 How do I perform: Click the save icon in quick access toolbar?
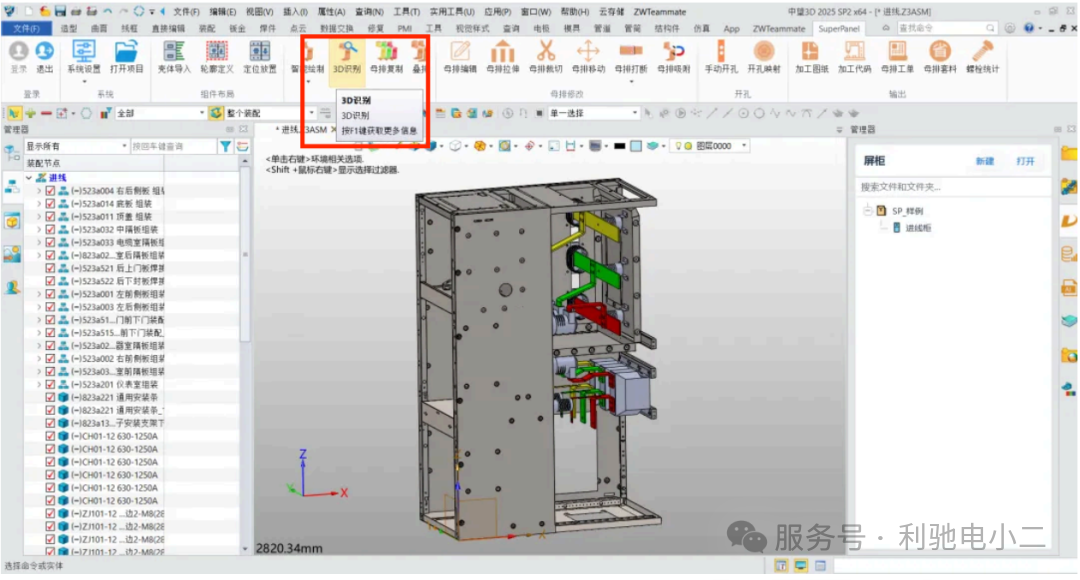[60, 12]
